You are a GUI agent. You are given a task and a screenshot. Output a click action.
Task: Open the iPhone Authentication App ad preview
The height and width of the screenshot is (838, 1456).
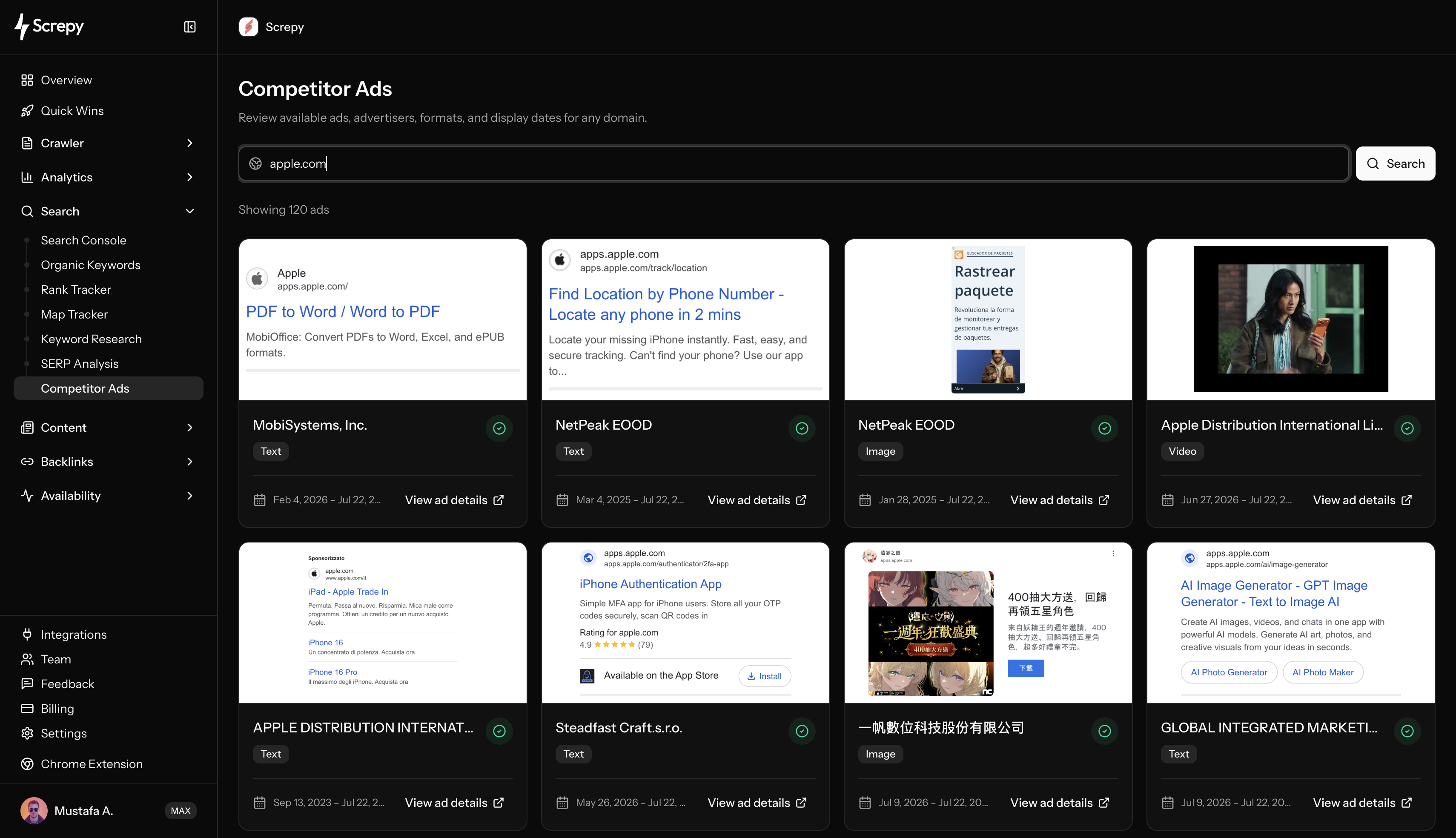pyautogui.click(x=685, y=622)
